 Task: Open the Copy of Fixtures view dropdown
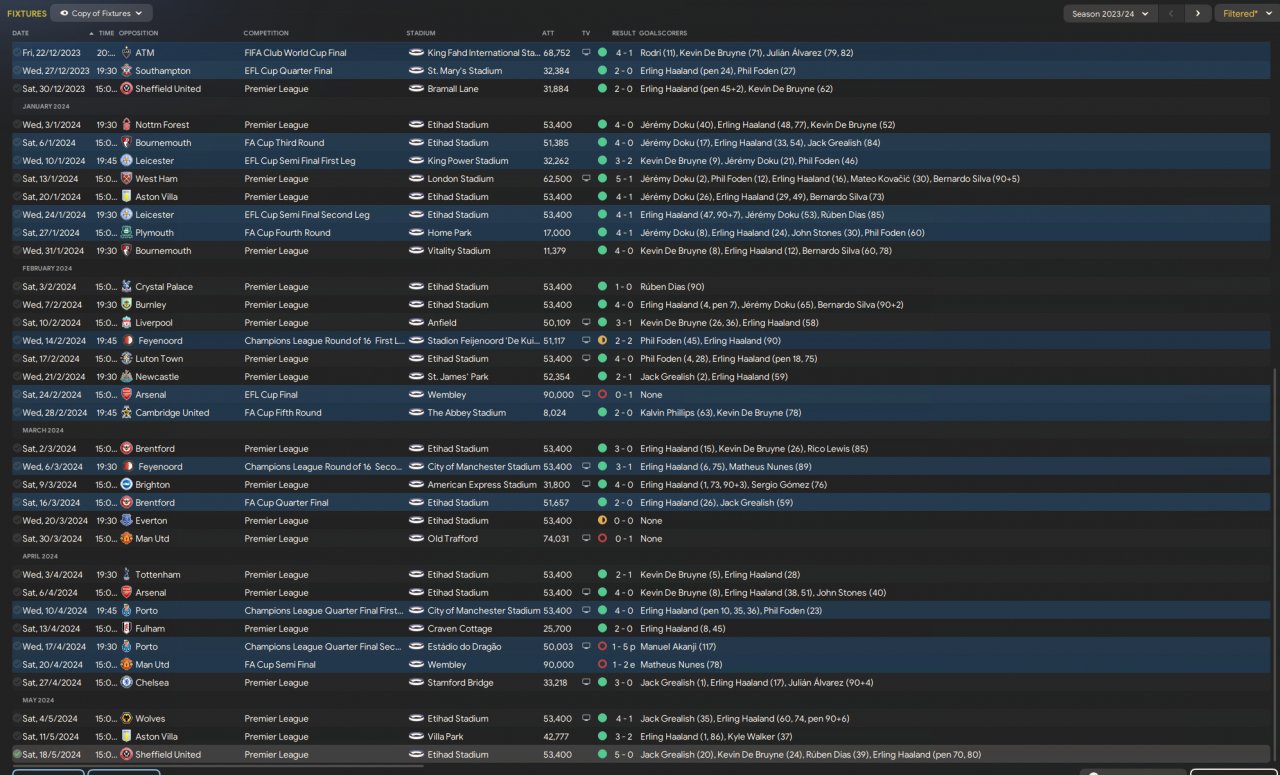pyautogui.click(x=101, y=13)
